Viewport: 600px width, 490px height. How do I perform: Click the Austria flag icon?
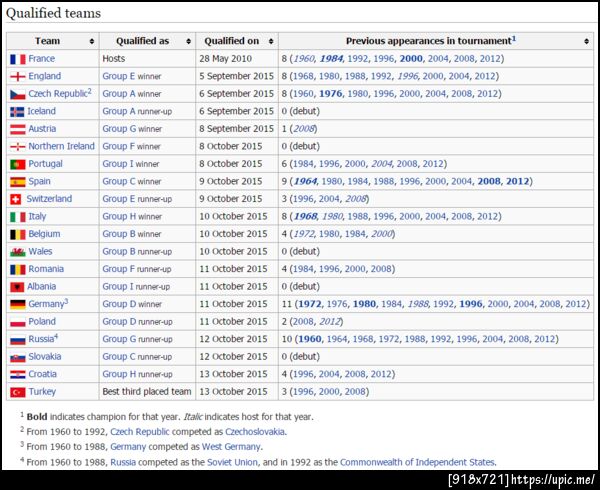tap(18, 129)
